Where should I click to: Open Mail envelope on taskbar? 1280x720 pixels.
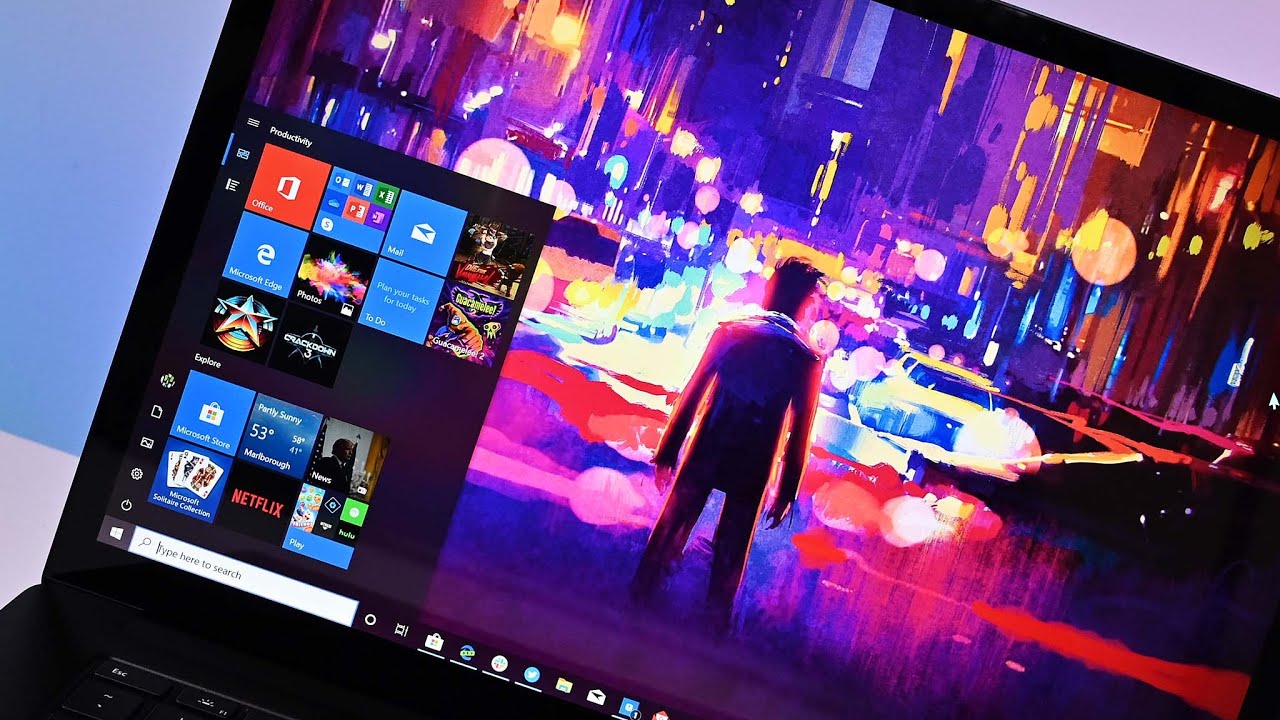click(x=597, y=696)
